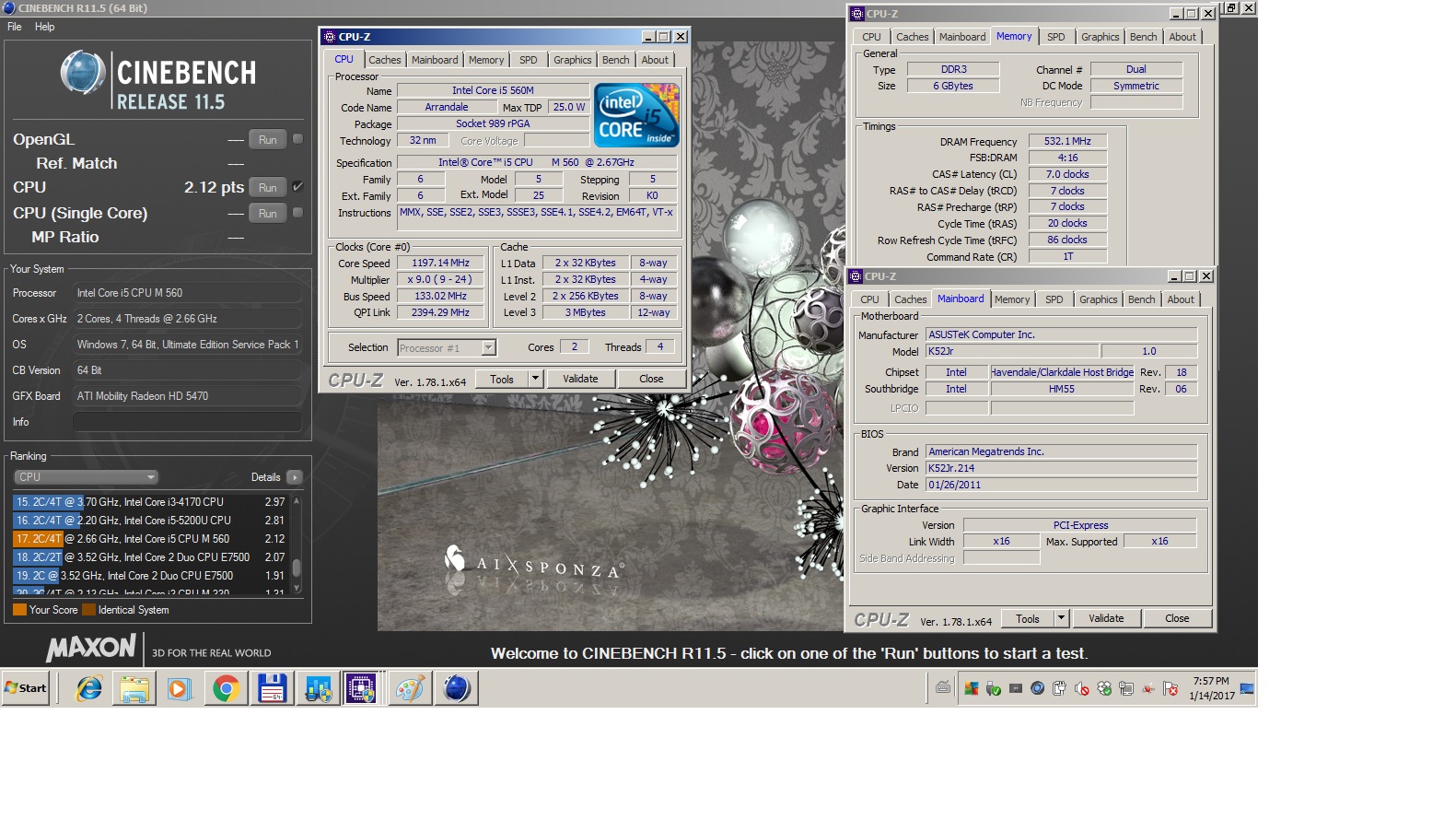1456x820 pixels.
Task: Open the Dropbox tray icon
Action: [1104, 688]
